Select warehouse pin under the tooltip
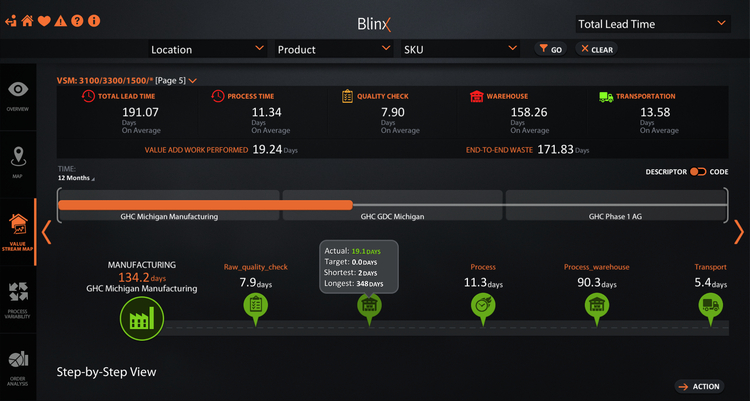The height and width of the screenshot is (401, 750). click(369, 309)
